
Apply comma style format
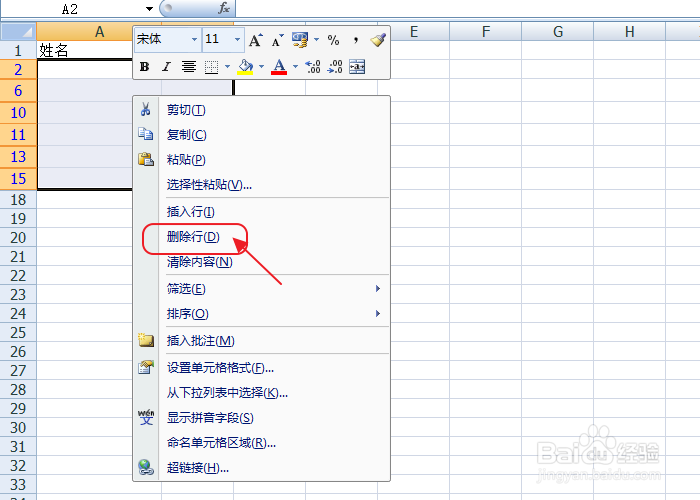point(356,40)
